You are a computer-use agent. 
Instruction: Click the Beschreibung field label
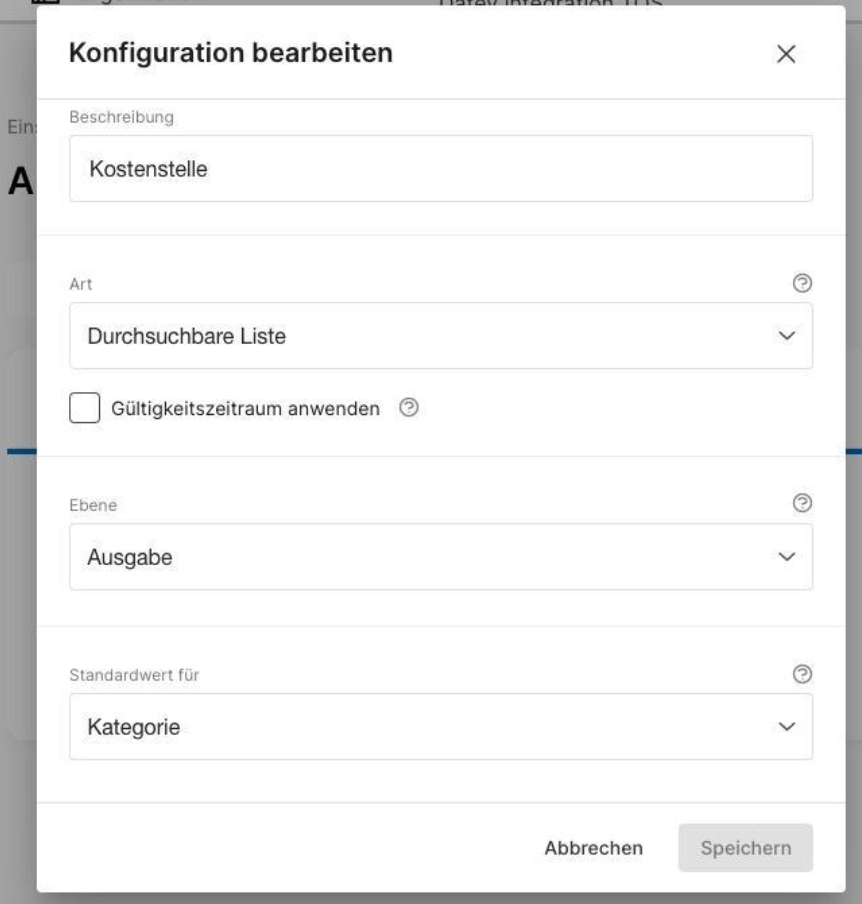click(x=121, y=117)
